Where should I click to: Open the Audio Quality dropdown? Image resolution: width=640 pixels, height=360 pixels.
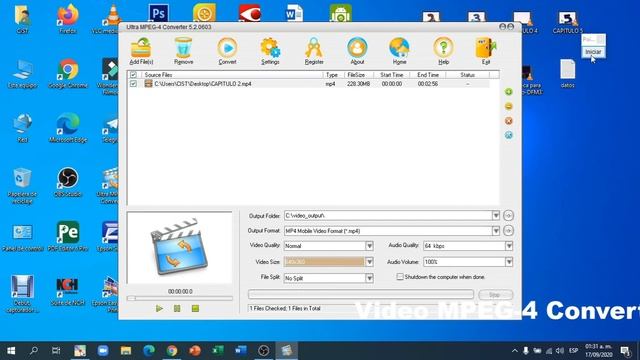coord(509,246)
